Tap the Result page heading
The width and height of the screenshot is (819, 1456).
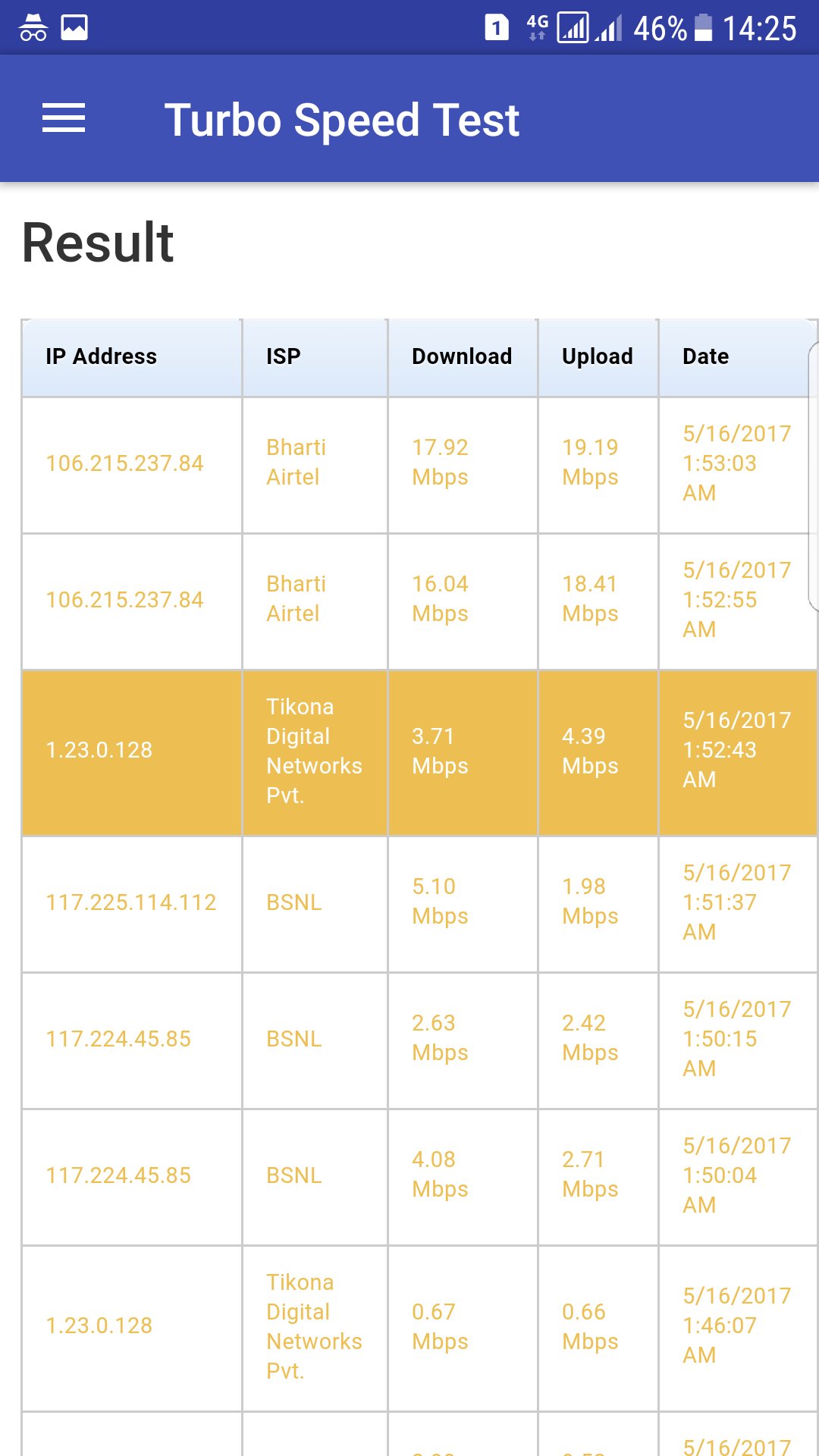97,243
